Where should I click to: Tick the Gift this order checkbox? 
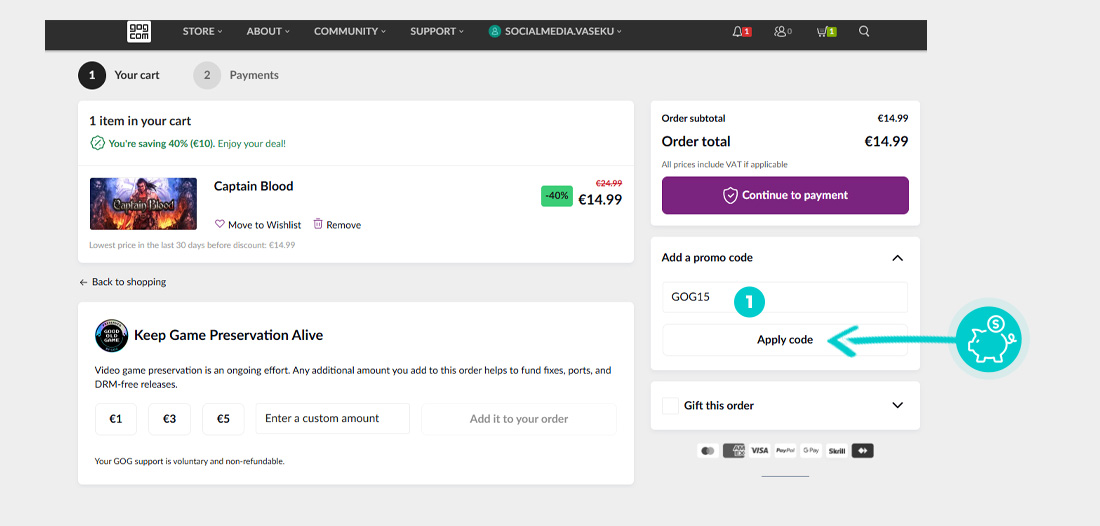pyautogui.click(x=670, y=406)
